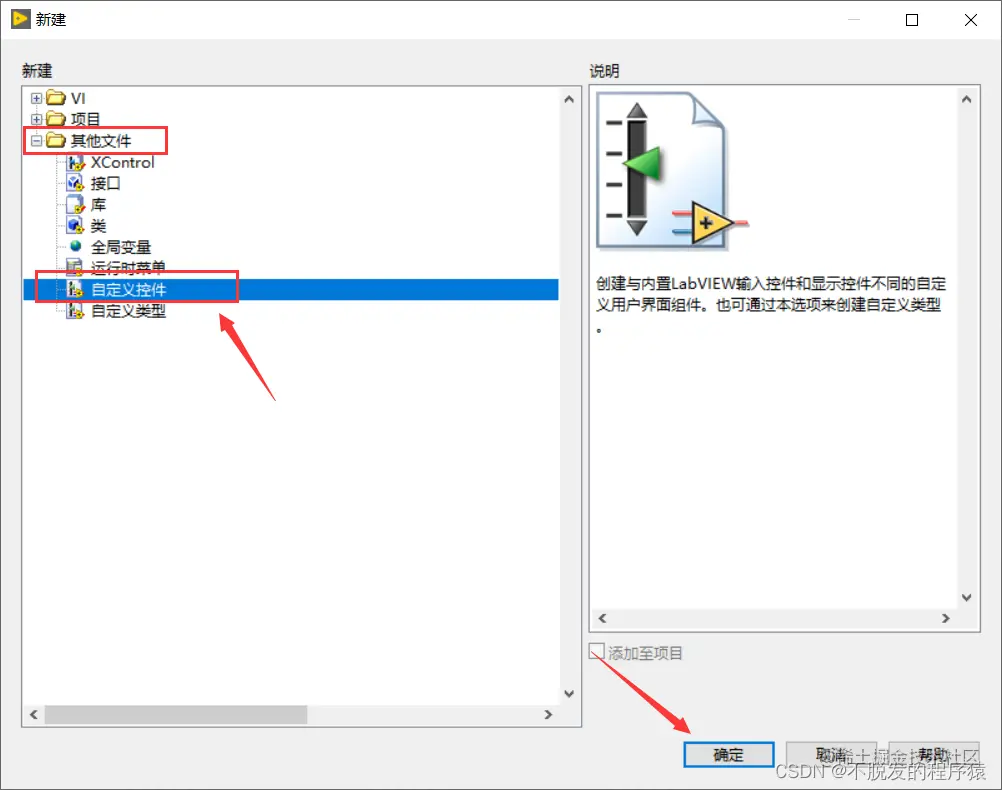Select the 类 class icon
This screenshot has width=1002, height=790.
pyautogui.click(x=75, y=226)
